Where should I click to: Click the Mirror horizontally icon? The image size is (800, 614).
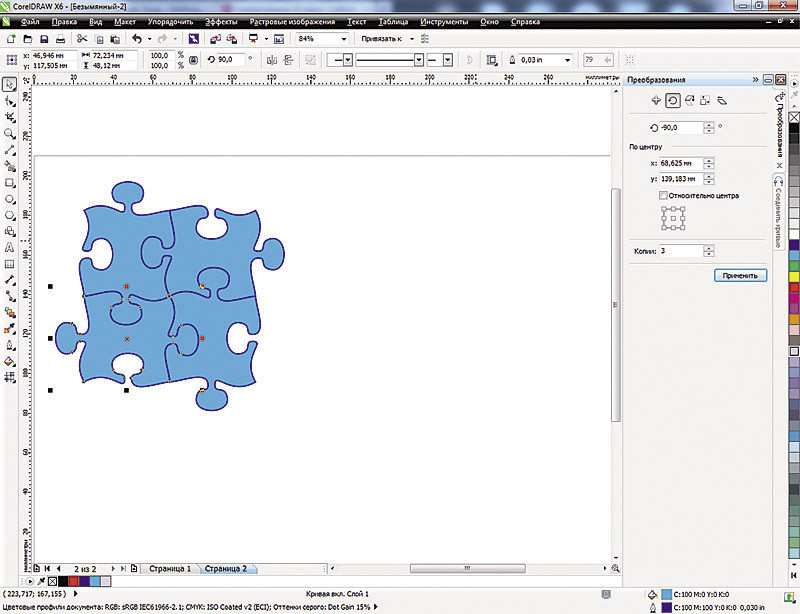coord(272,60)
